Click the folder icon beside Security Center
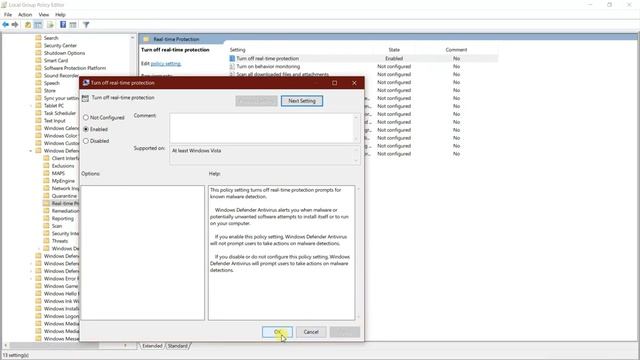 [x=39, y=45]
